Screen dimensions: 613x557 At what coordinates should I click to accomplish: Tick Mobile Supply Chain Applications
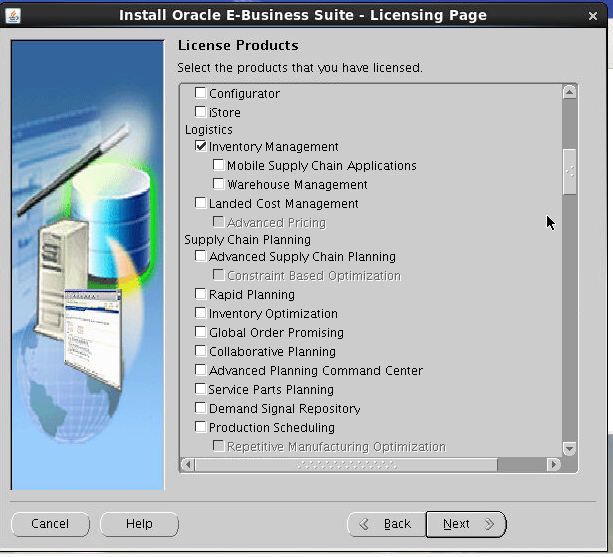point(219,165)
